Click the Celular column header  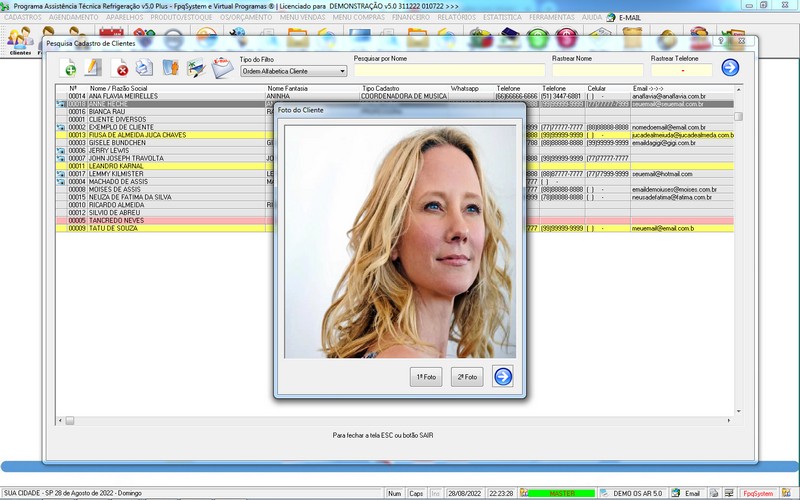[x=596, y=89]
